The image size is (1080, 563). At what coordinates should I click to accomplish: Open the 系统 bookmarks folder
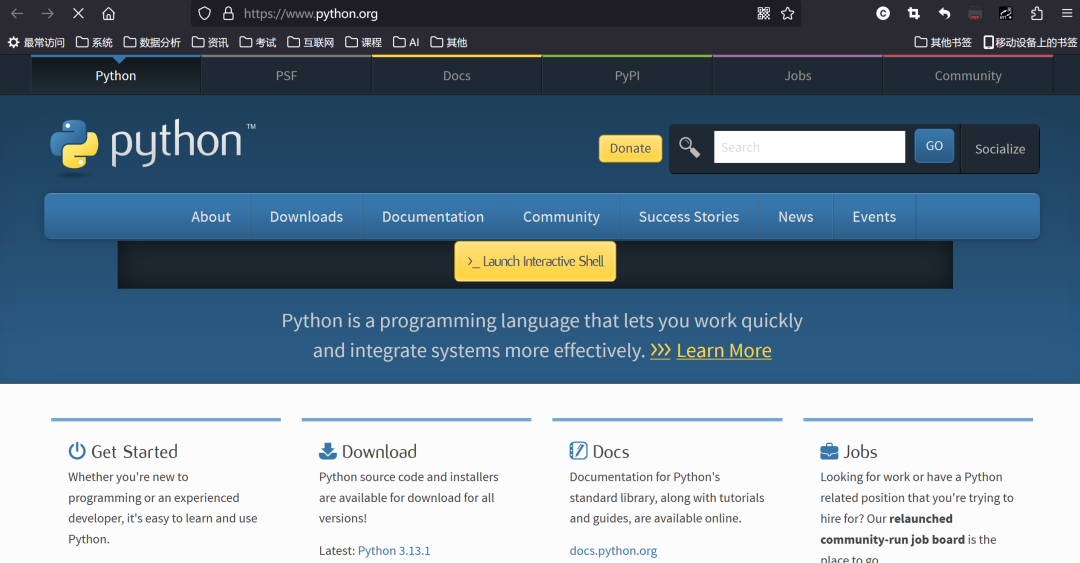tap(94, 42)
